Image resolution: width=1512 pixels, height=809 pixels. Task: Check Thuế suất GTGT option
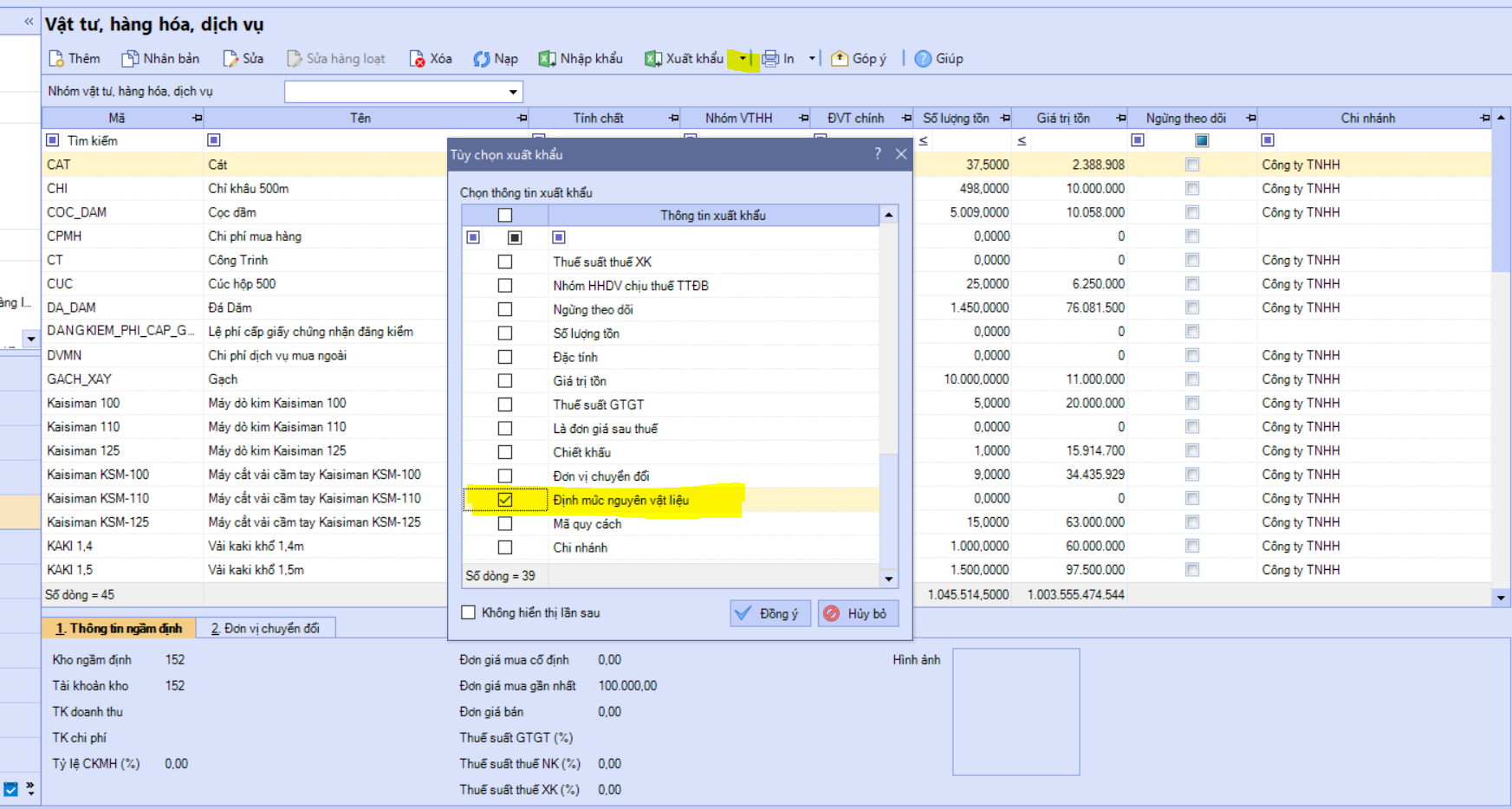(505, 404)
